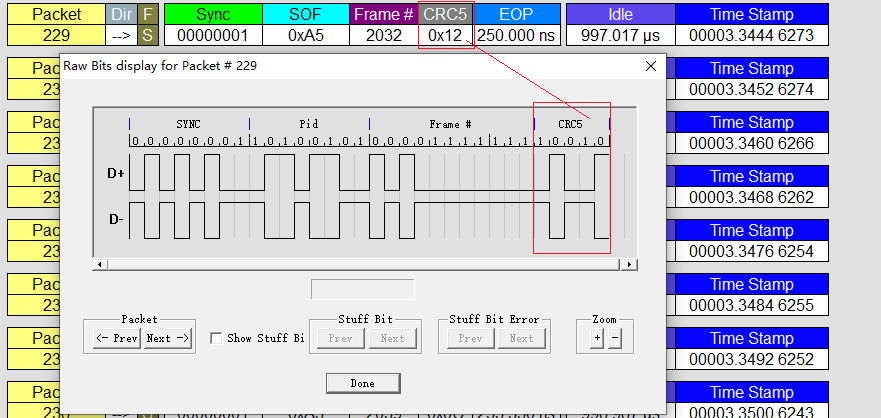Click the Sync header cell
The height and width of the screenshot is (418, 881).
[x=213, y=14]
